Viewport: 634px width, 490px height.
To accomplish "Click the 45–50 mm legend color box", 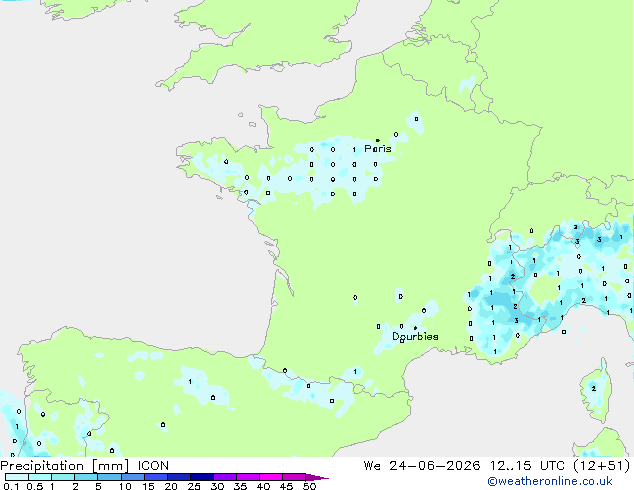I will 294,477.
